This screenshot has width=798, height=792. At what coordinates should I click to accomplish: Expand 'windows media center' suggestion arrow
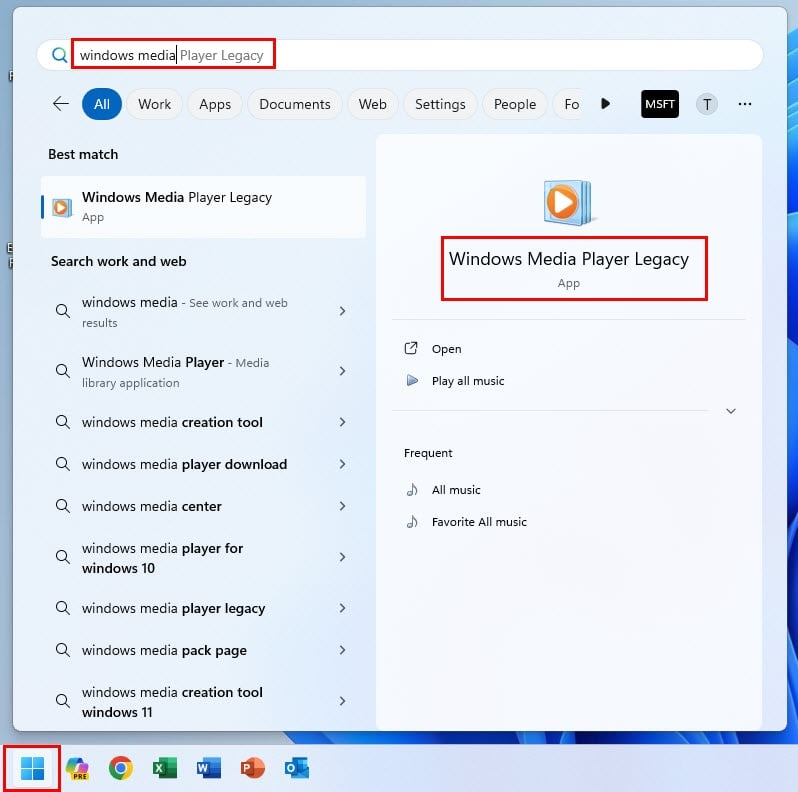pyautogui.click(x=343, y=506)
